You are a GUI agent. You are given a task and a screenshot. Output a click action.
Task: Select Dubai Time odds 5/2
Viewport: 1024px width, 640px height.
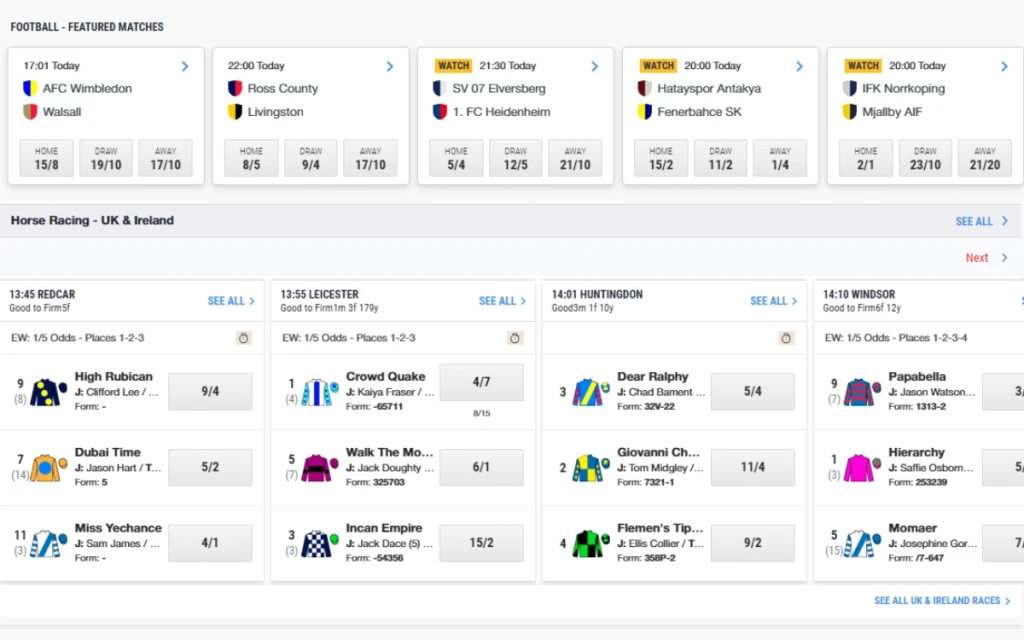coord(210,468)
